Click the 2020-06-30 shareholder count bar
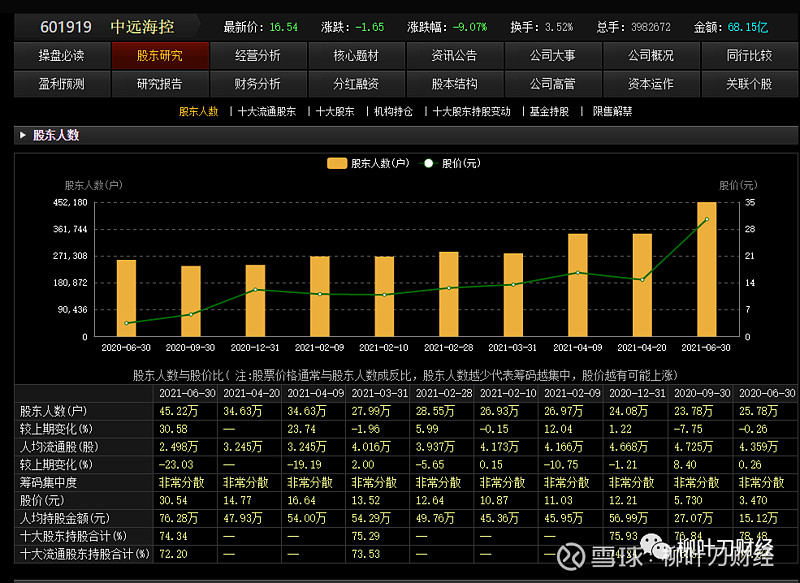 click(127, 298)
